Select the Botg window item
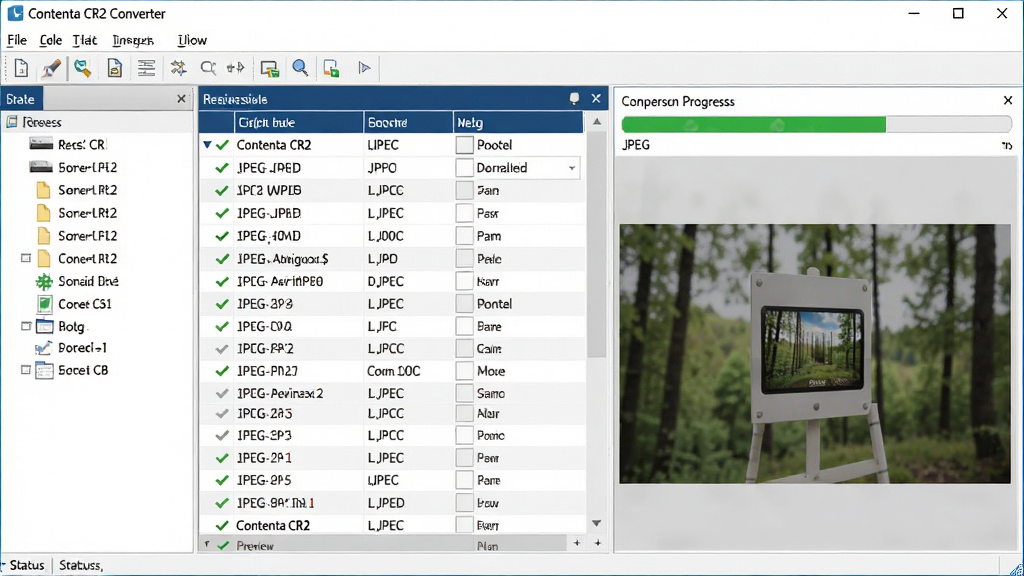The width and height of the screenshot is (1024, 576). coord(60,326)
